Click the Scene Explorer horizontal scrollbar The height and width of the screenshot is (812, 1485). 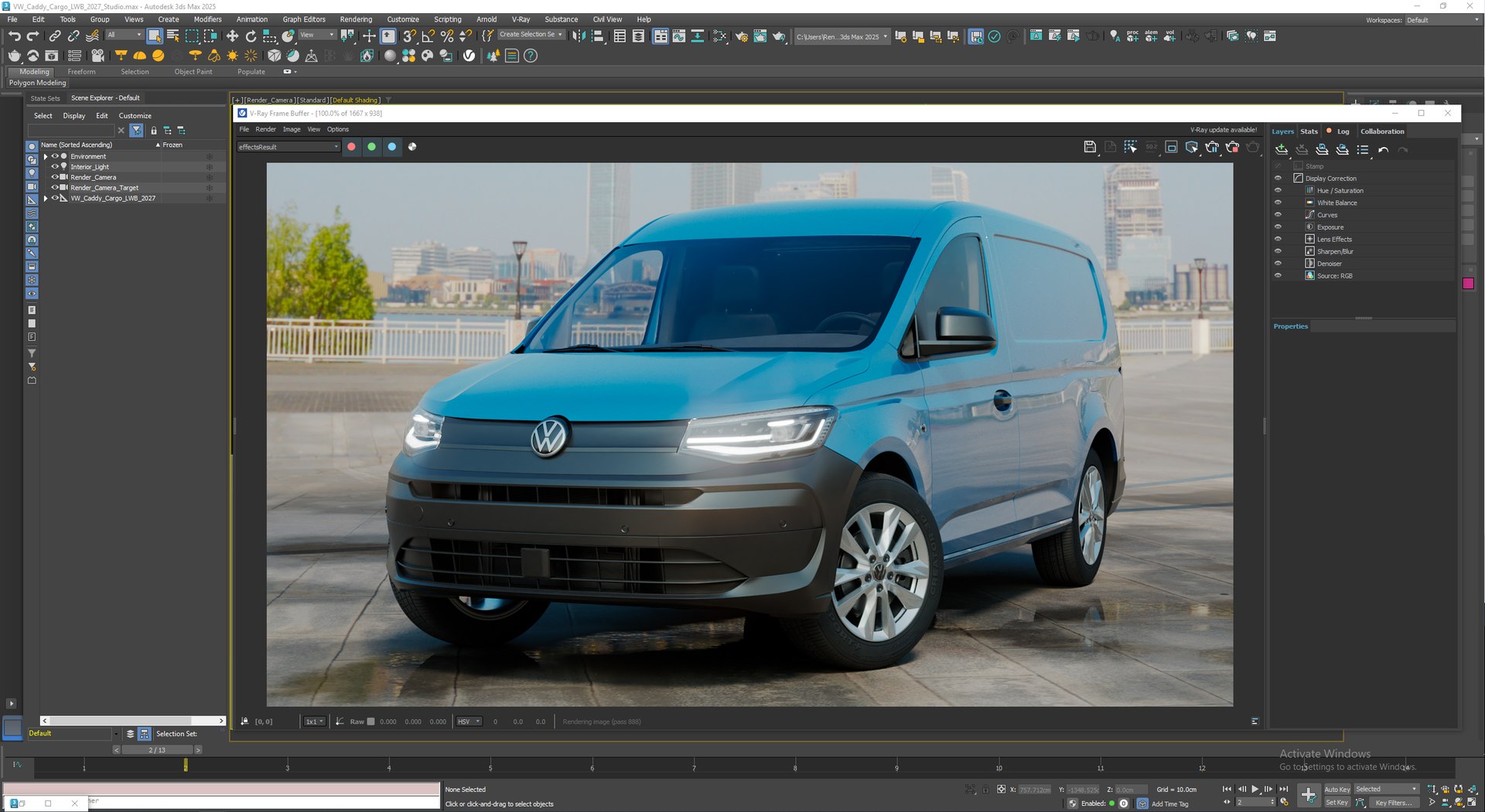pos(131,721)
